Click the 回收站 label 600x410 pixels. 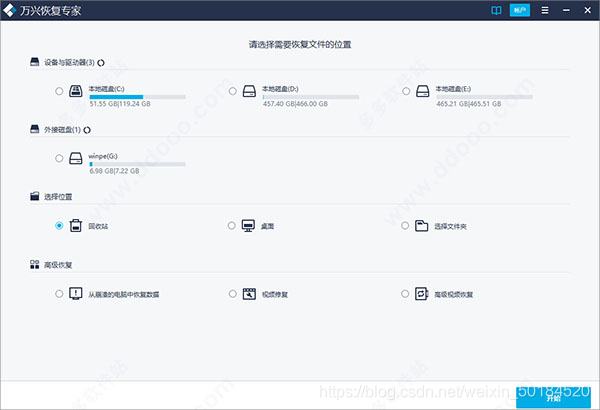pyautogui.click(x=98, y=226)
